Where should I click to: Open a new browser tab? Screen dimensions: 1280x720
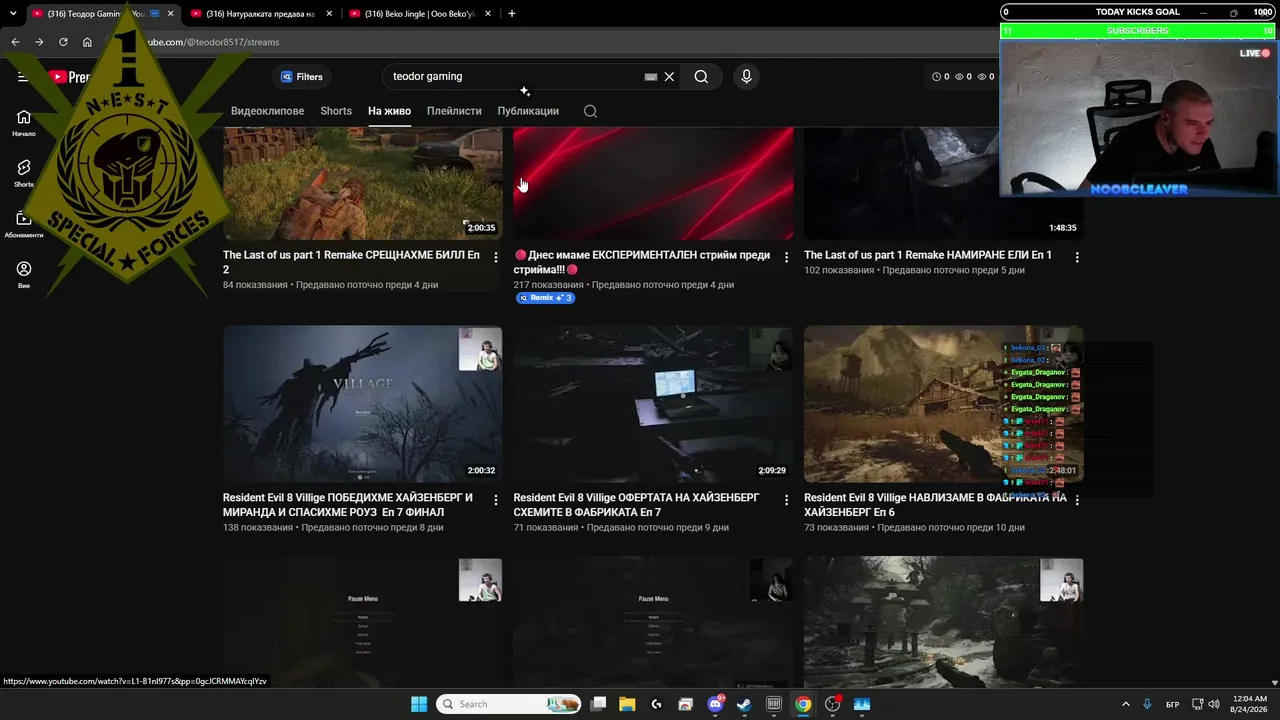[x=512, y=13]
